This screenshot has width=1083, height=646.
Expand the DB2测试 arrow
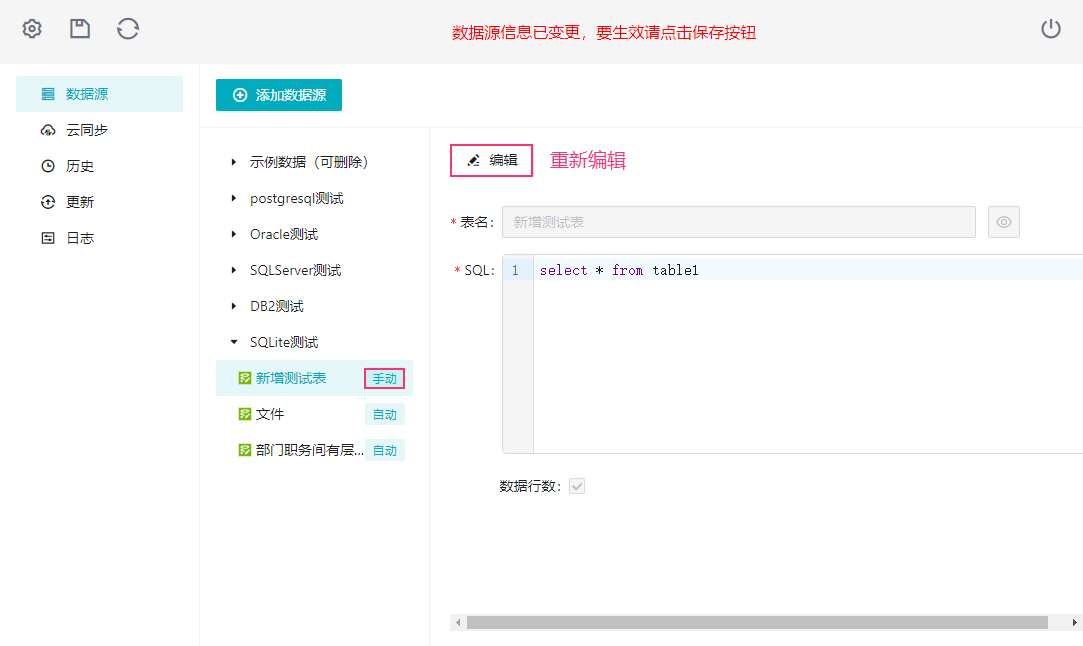233,306
